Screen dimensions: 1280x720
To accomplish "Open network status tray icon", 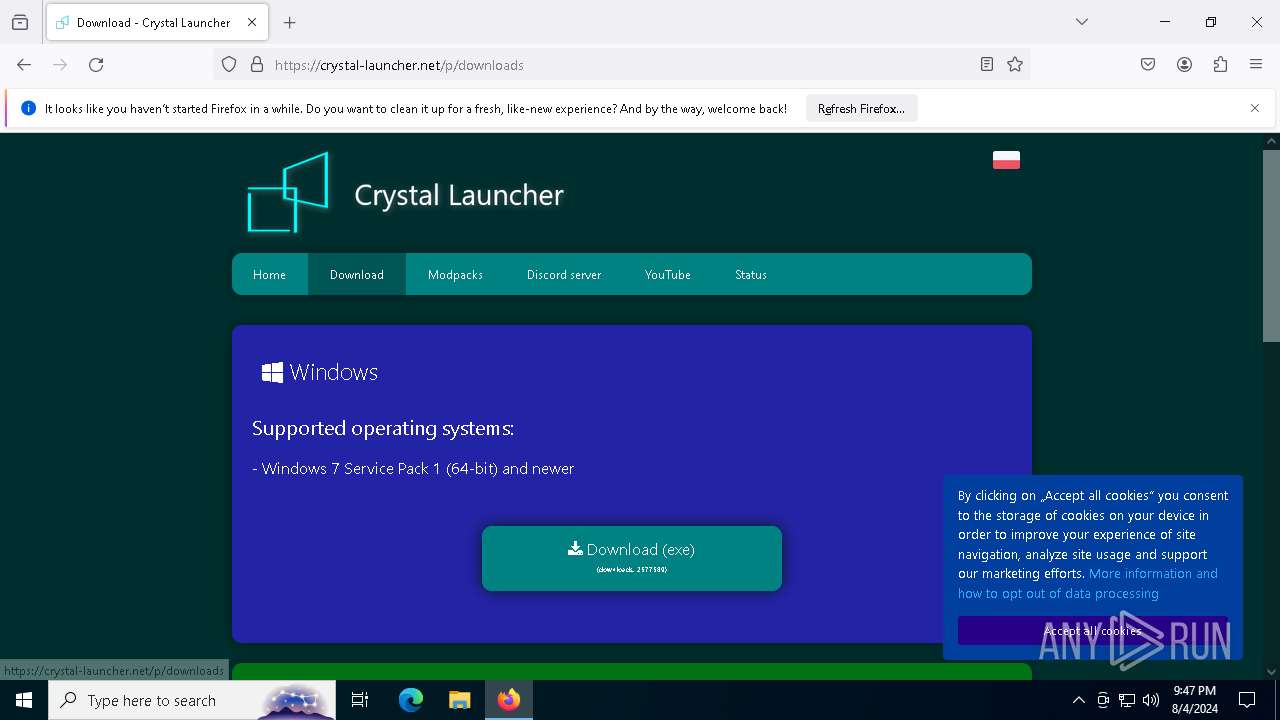I will (x=1127, y=700).
